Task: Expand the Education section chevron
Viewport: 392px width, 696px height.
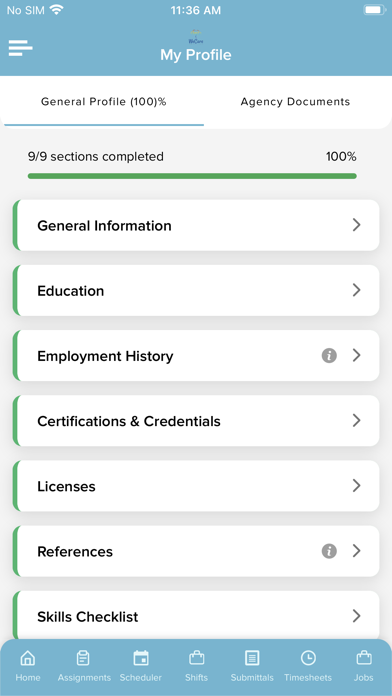Action: click(356, 290)
